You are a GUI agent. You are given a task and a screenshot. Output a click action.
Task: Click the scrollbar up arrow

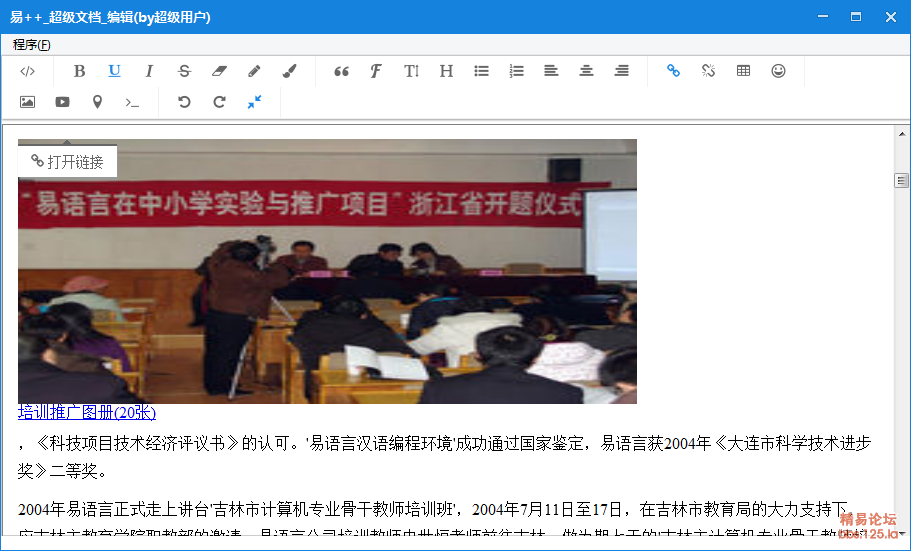point(902,134)
